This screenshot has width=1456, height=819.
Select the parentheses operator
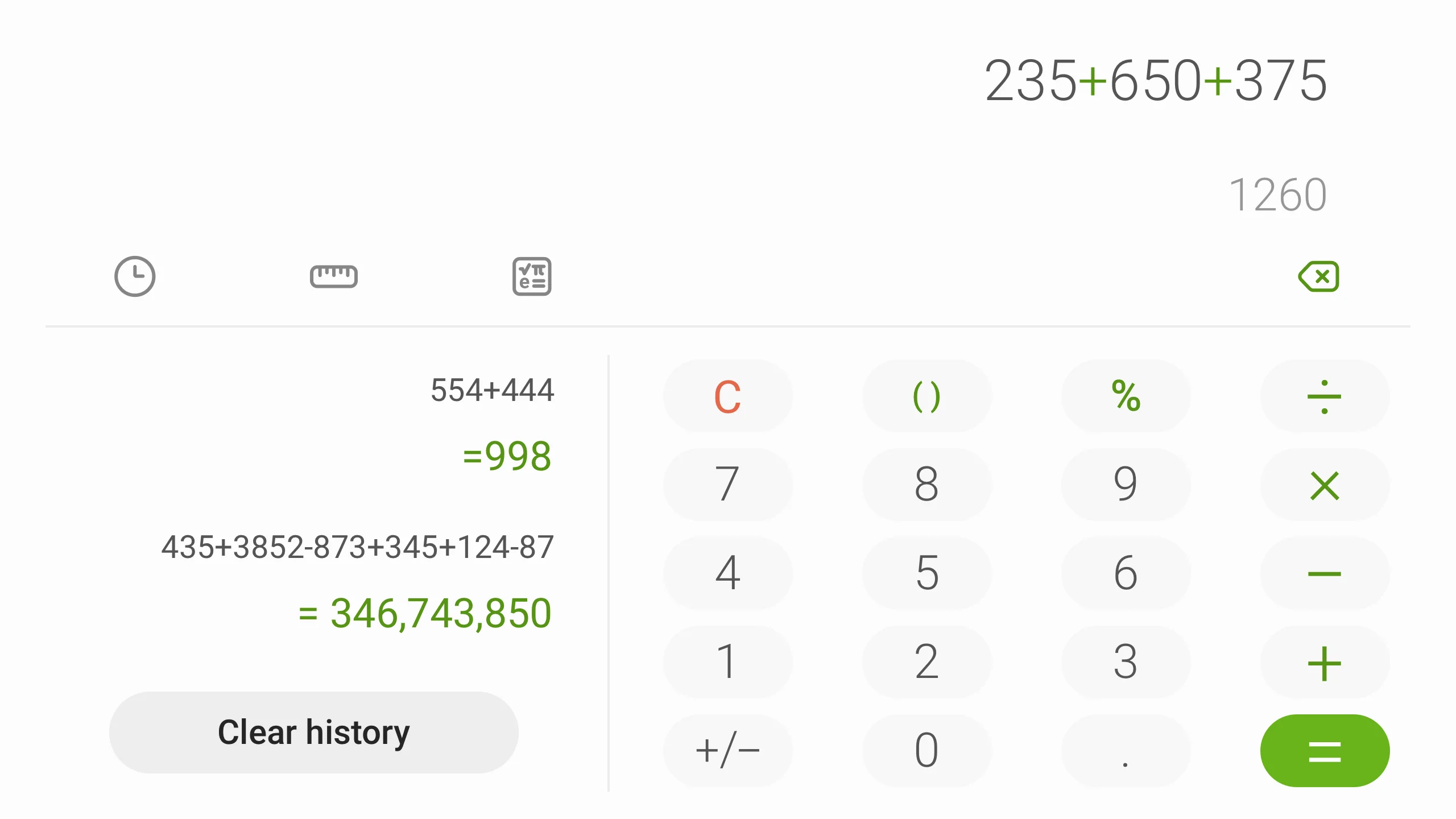926,395
